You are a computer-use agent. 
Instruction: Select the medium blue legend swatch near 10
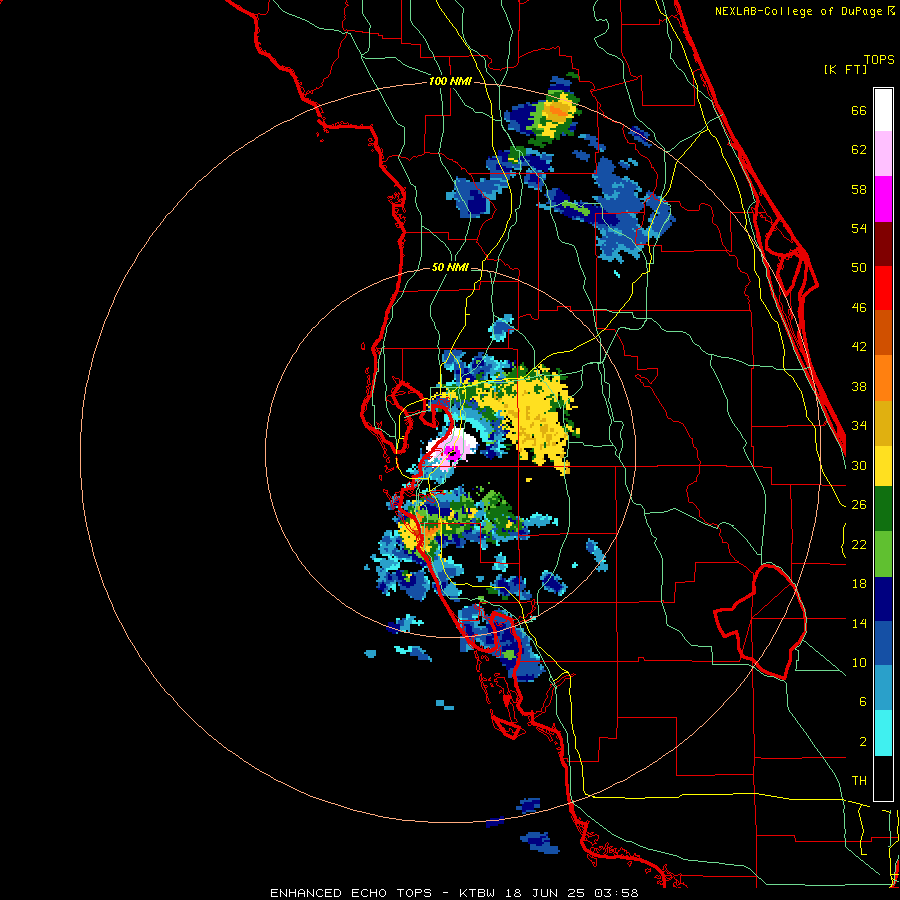pyautogui.click(x=883, y=644)
